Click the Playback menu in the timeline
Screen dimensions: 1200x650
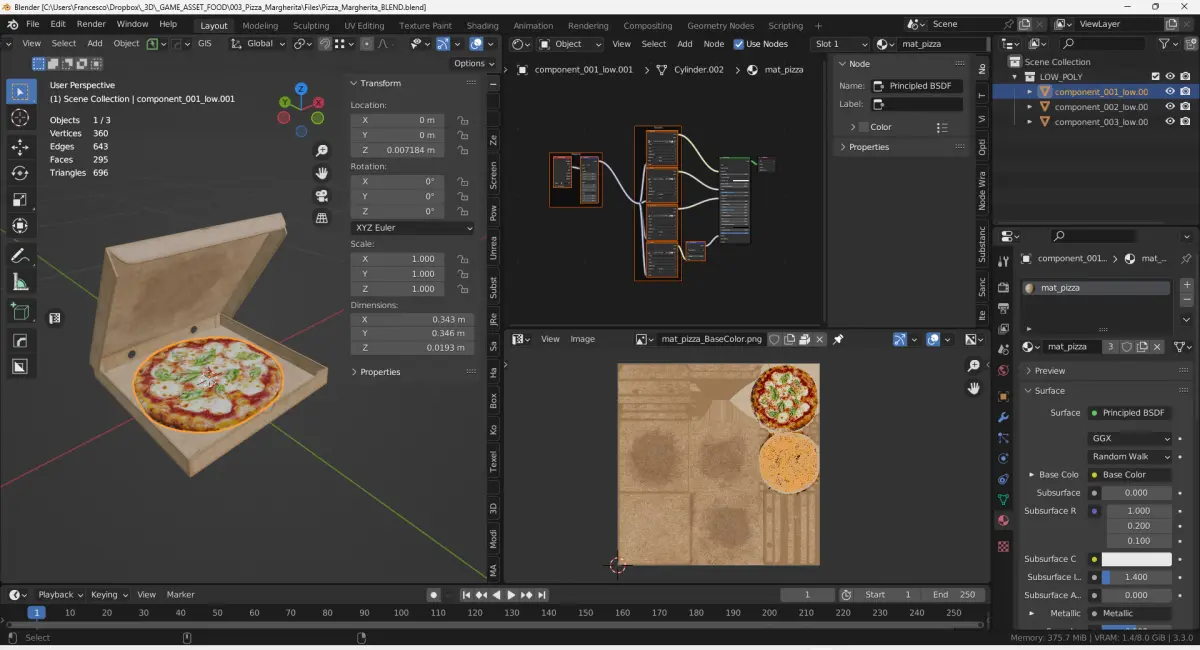(x=60, y=594)
